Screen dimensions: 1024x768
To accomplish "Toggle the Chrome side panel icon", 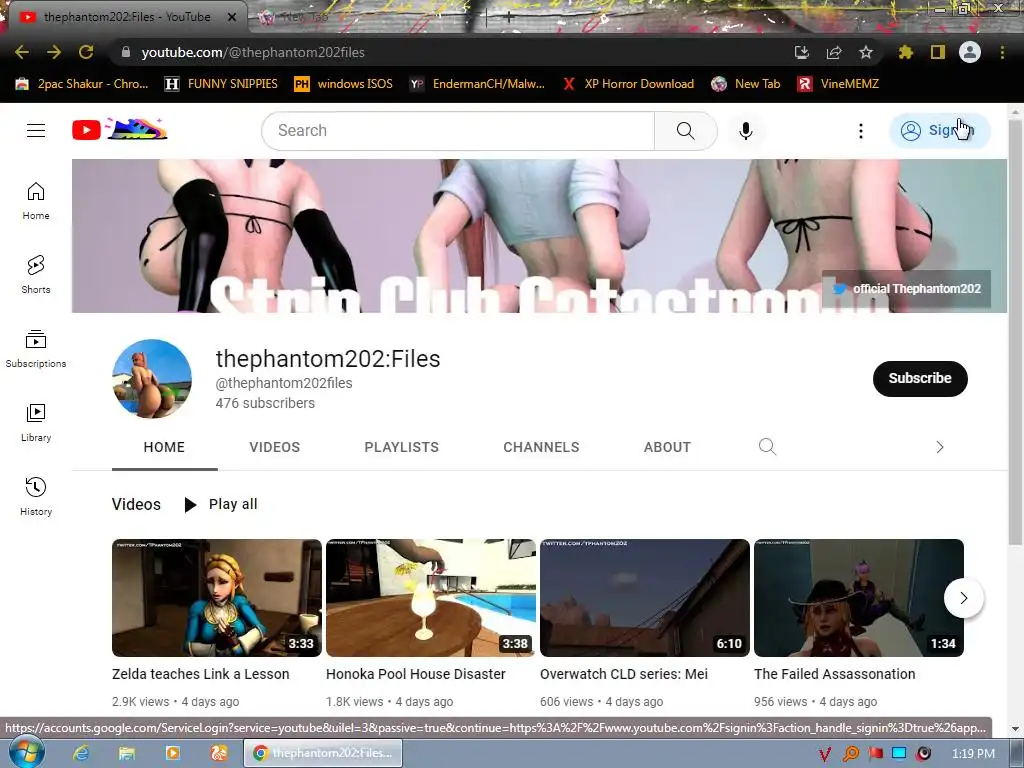I will (x=938, y=52).
